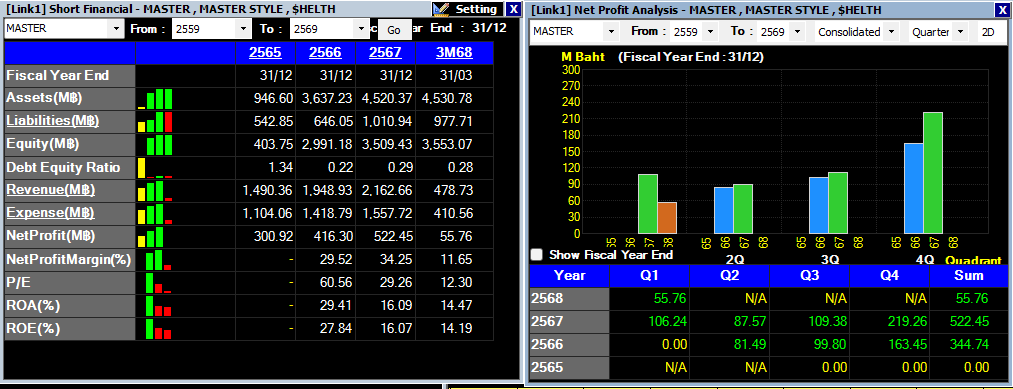Screen dimensions: 1013x389
Task: Click the Q3 column header
Action: 809,276
